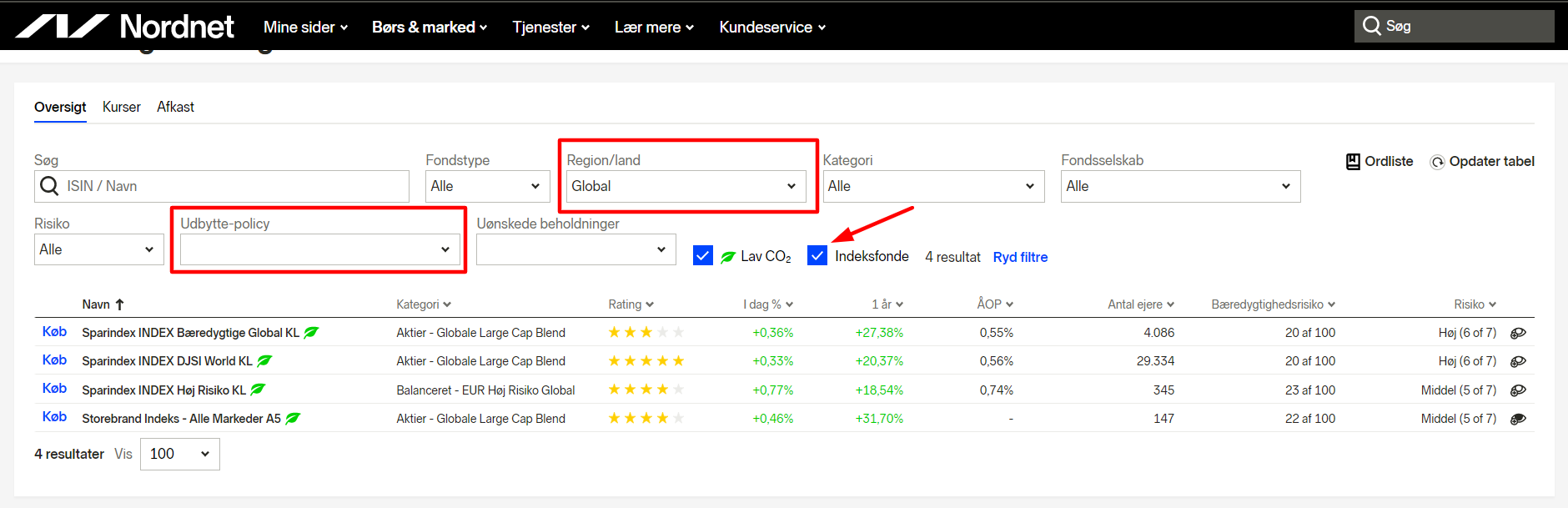Click Køb for Sparindex INDEX DJSI World KL
This screenshot has width=1568, height=508.
click(54, 360)
